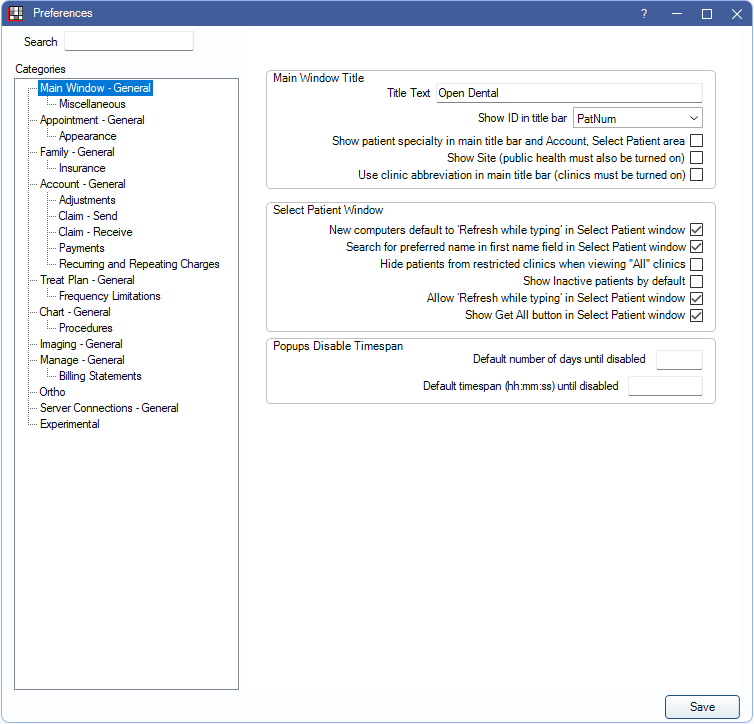Click the Title Text input field
Image resolution: width=754 pixels, height=724 pixels.
click(x=569, y=93)
